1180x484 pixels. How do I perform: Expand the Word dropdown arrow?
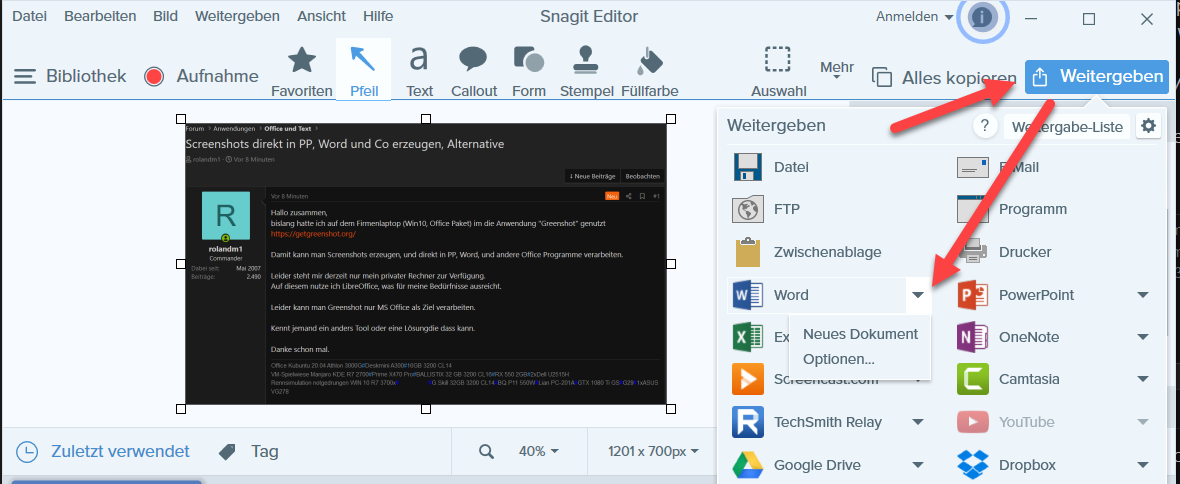pyautogui.click(x=918, y=295)
